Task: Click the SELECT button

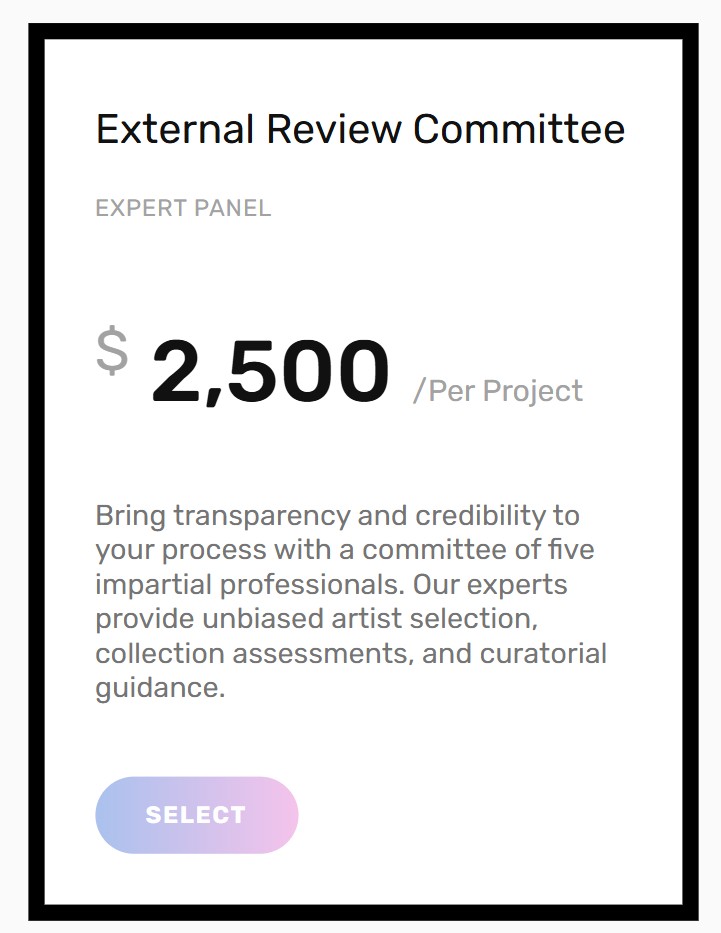Action: [196, 814]
